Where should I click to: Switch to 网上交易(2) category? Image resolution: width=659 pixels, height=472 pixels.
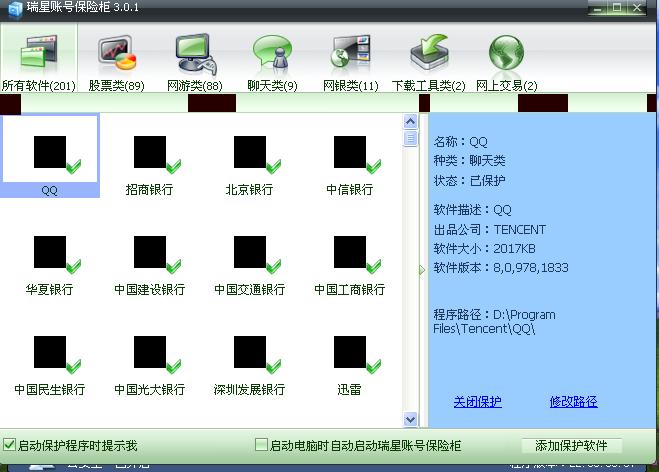tap(506, 63)
